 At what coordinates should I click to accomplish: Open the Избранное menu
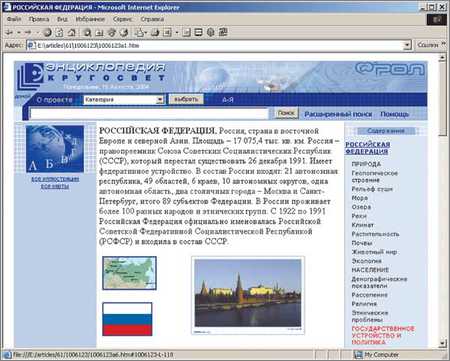[x=90, y=19]
